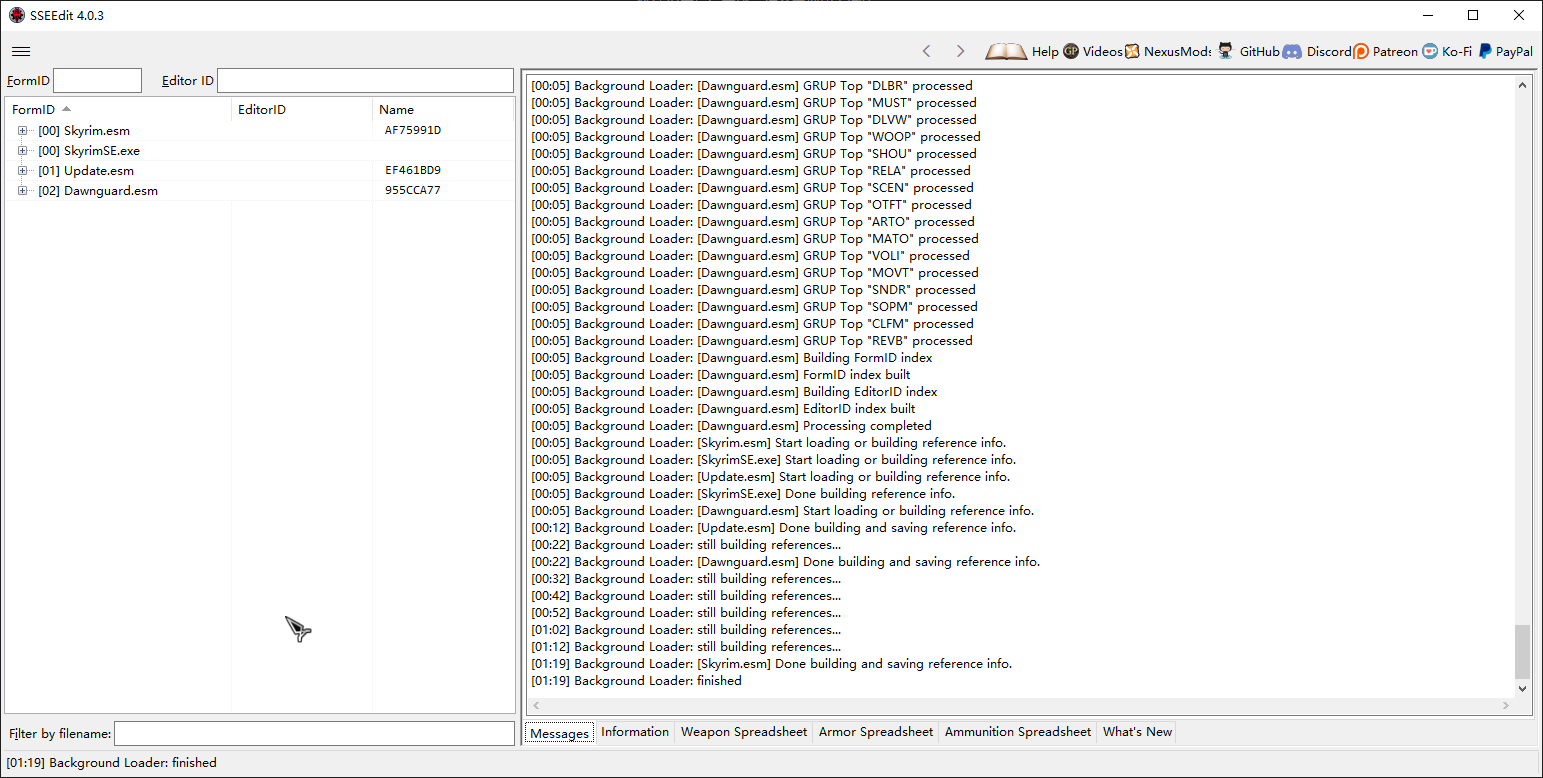Viewport: 1543px width, 778px height.
Task: Open PayPal donation button
Action: point(1505,51)
